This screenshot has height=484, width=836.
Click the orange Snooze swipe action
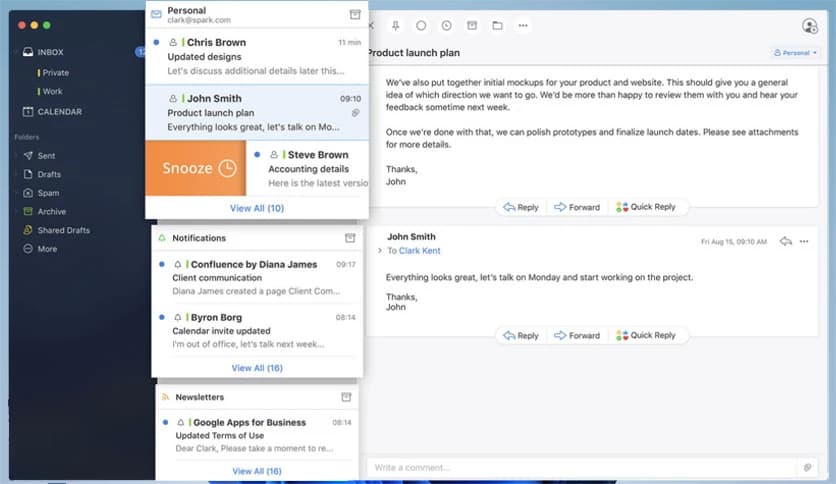pyautogui.click(x=196, y=168)
